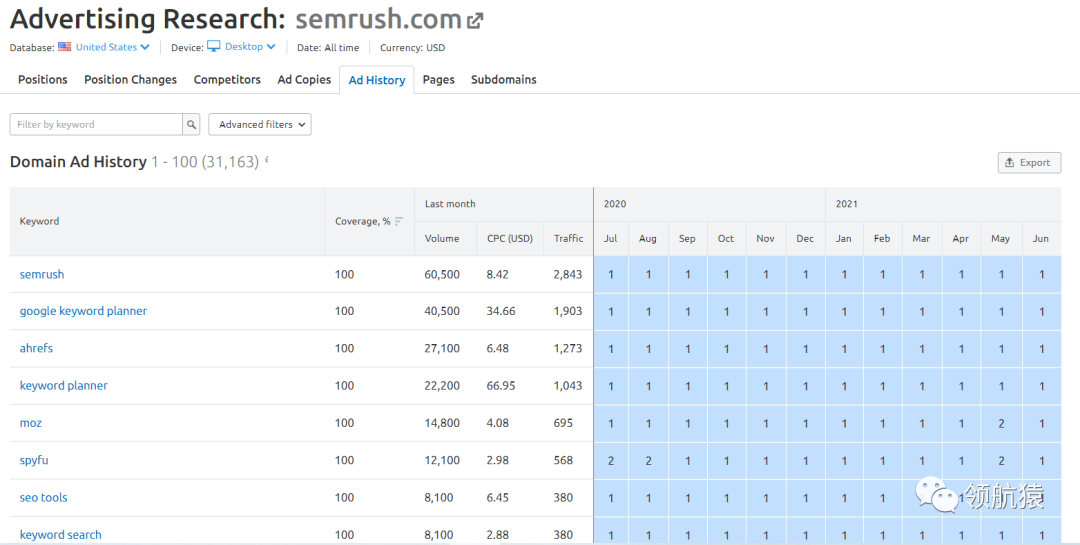Open the United States database dropdown
Screen dimensions: 1080x545
(x=112, y=47)
